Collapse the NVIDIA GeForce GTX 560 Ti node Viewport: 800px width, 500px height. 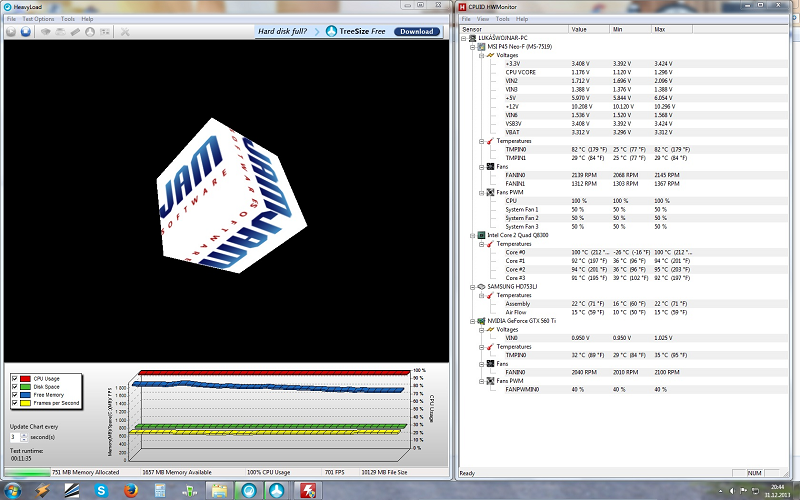coord(472,321)
